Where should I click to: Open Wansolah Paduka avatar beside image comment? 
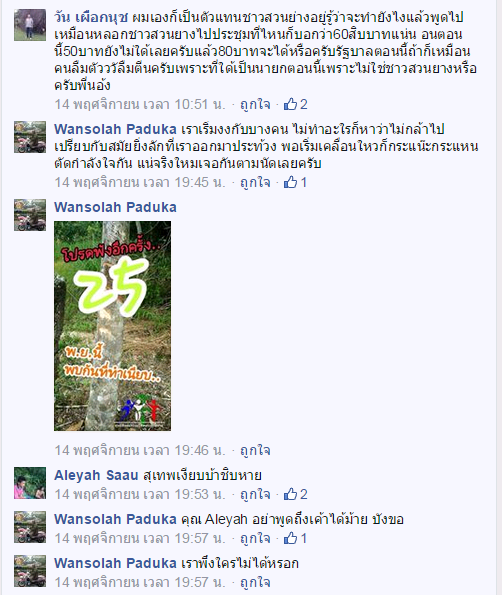(x=30, y=215)
